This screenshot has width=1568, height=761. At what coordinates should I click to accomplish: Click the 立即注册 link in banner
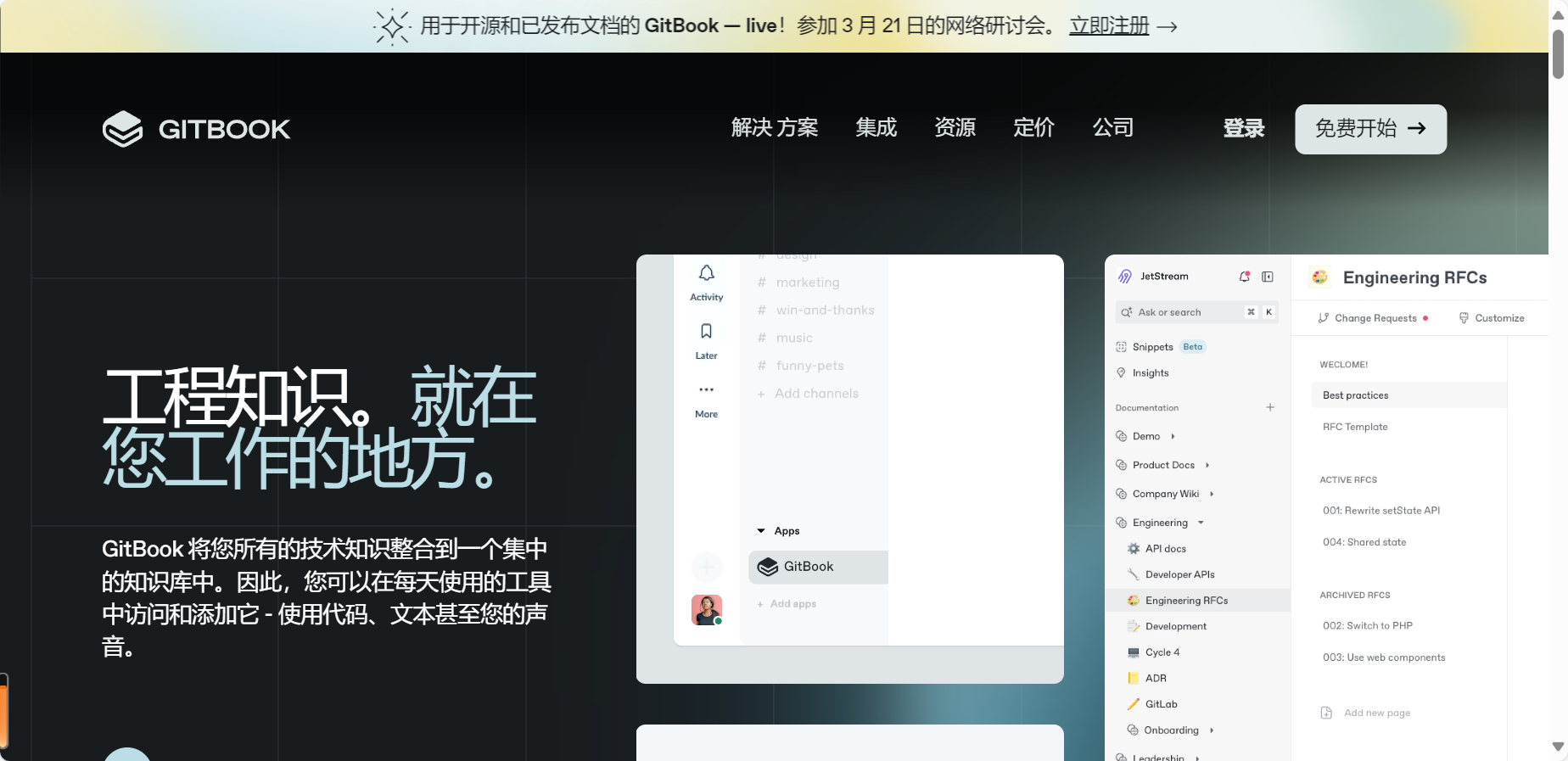pos(1110,26)
